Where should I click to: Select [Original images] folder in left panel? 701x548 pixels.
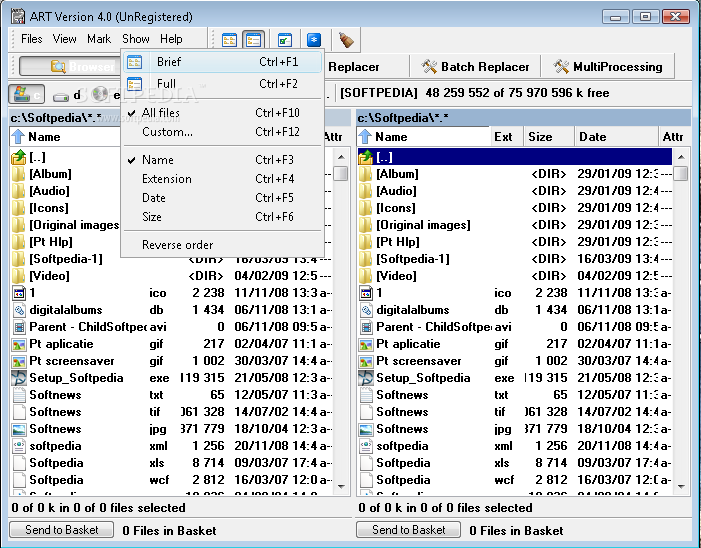coord(74,225)
